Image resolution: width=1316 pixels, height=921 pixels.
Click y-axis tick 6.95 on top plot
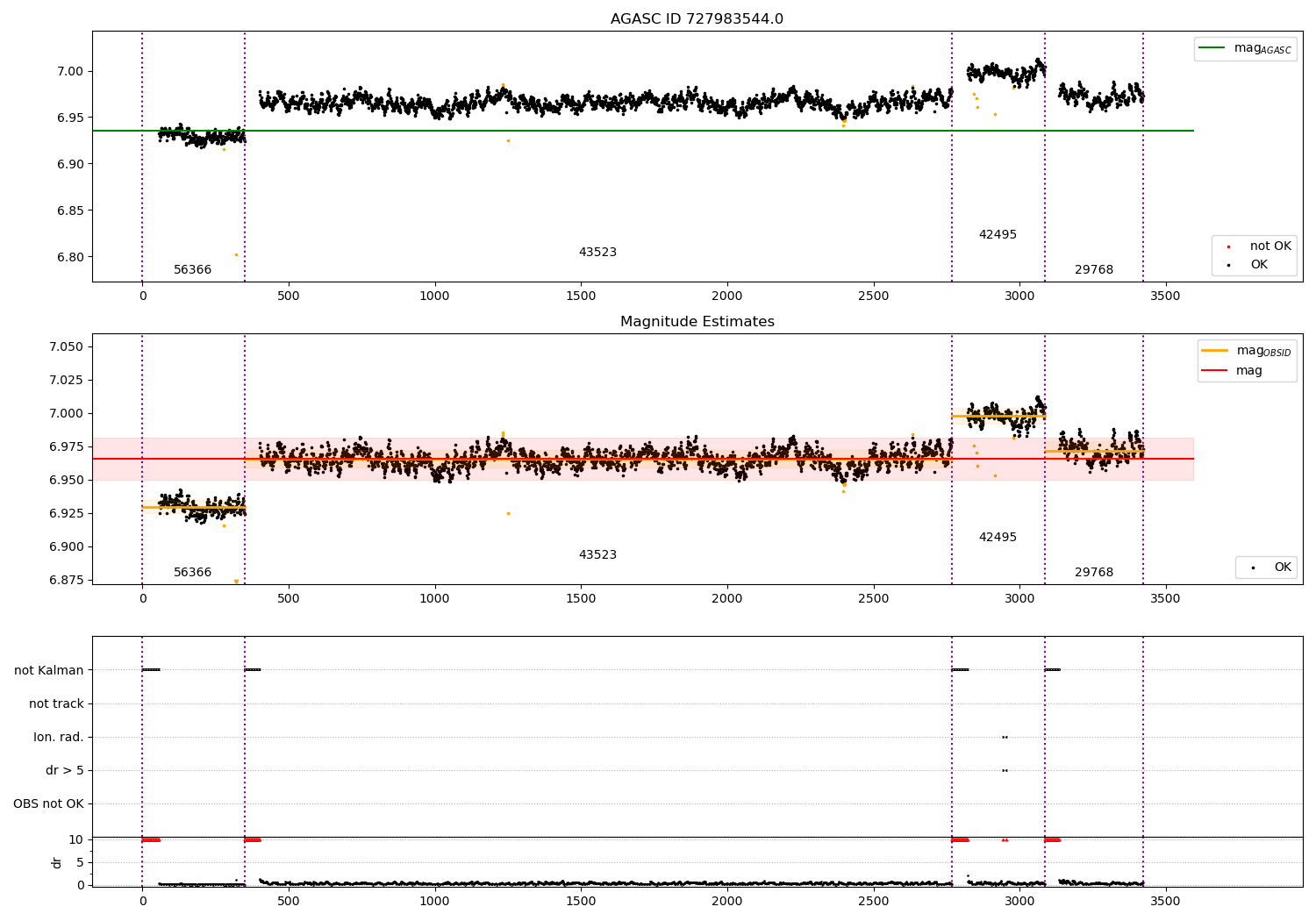click(69, 118)
